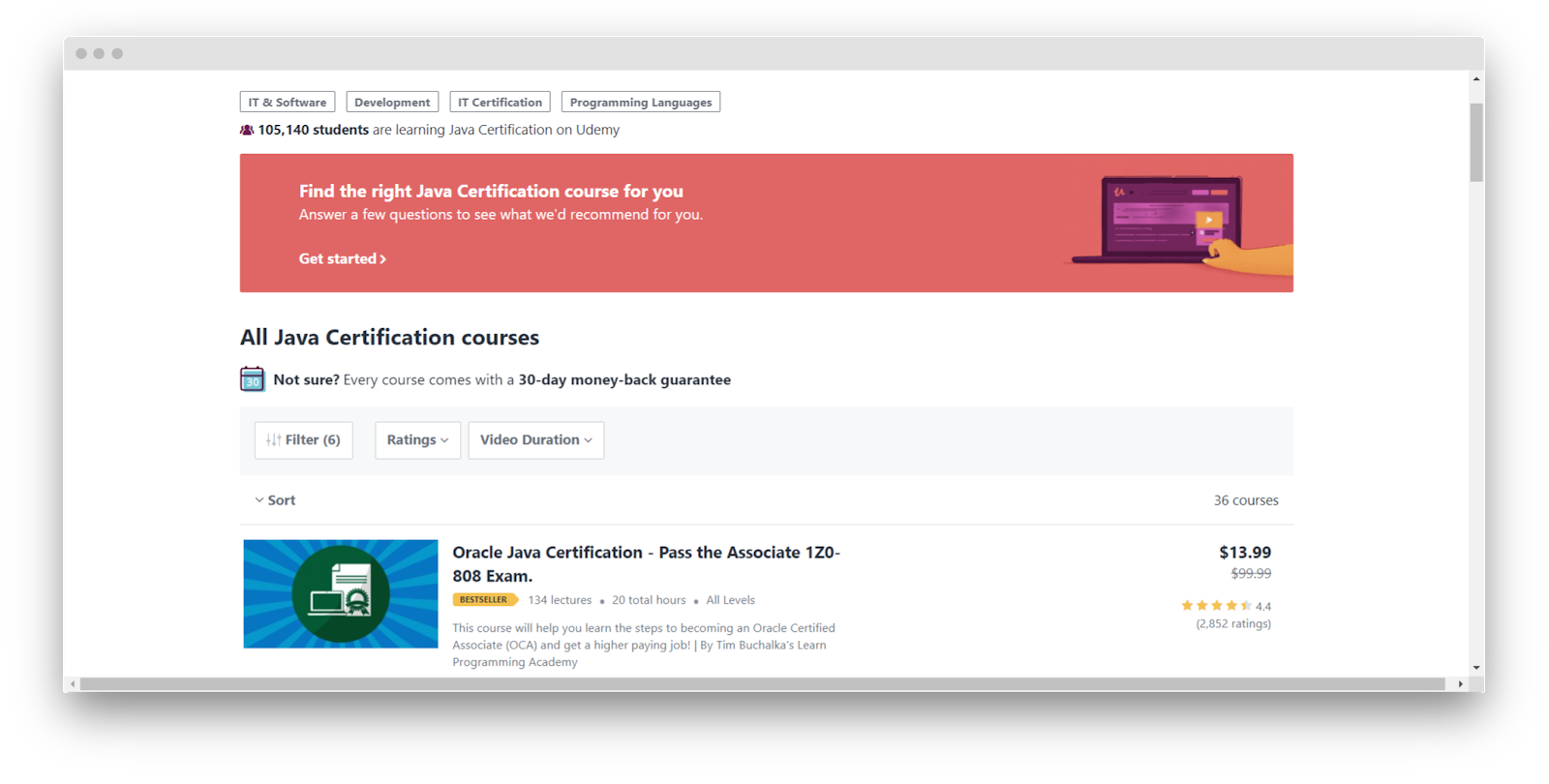Open the IT & Software topic tag
The height and width of the screenshot is (784, 1549).
tap(288, 102)
